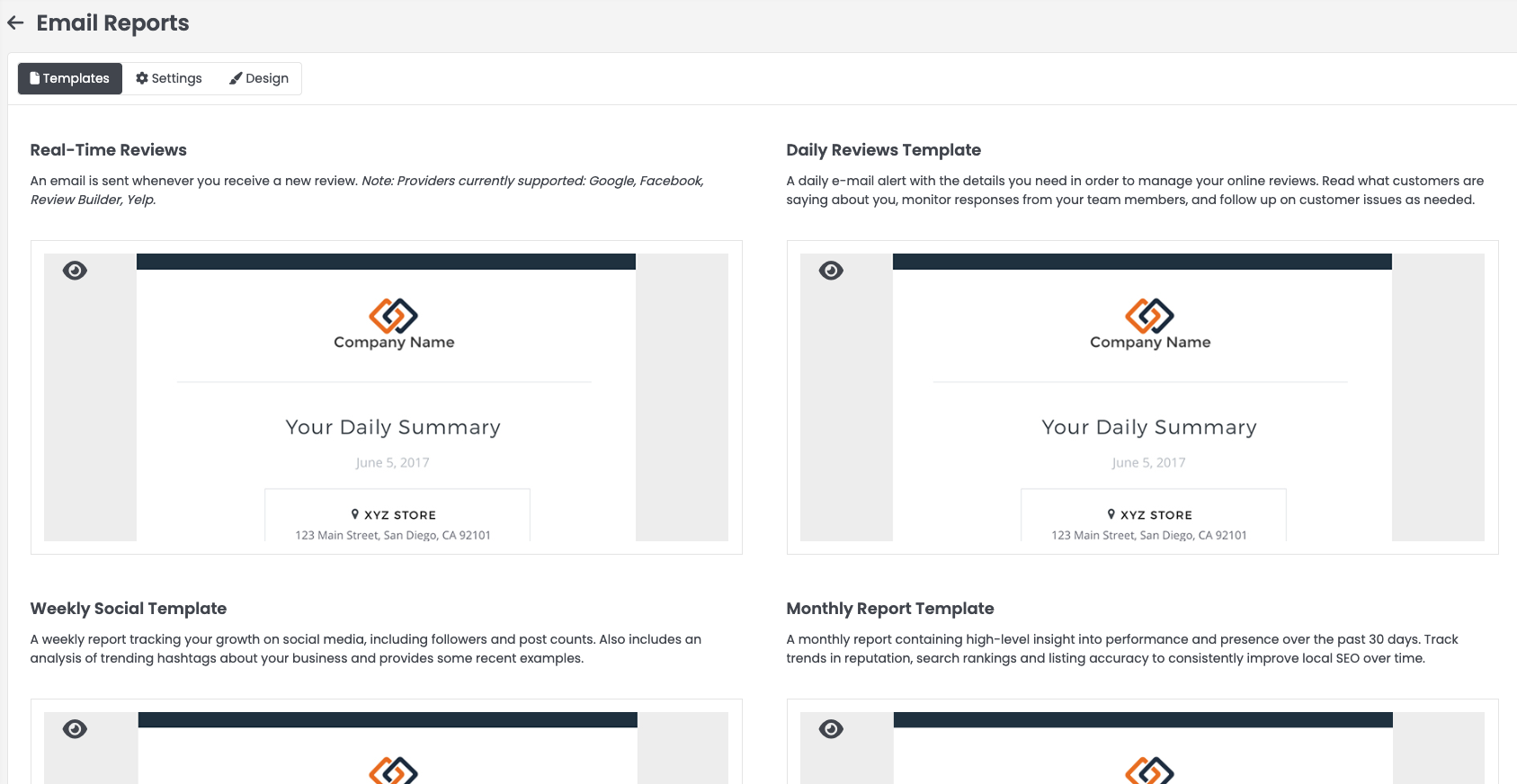The image size is (1517, 784).
Task: Click the logo in Weekly Social Template preview
Action: click(x=393, y=771)
